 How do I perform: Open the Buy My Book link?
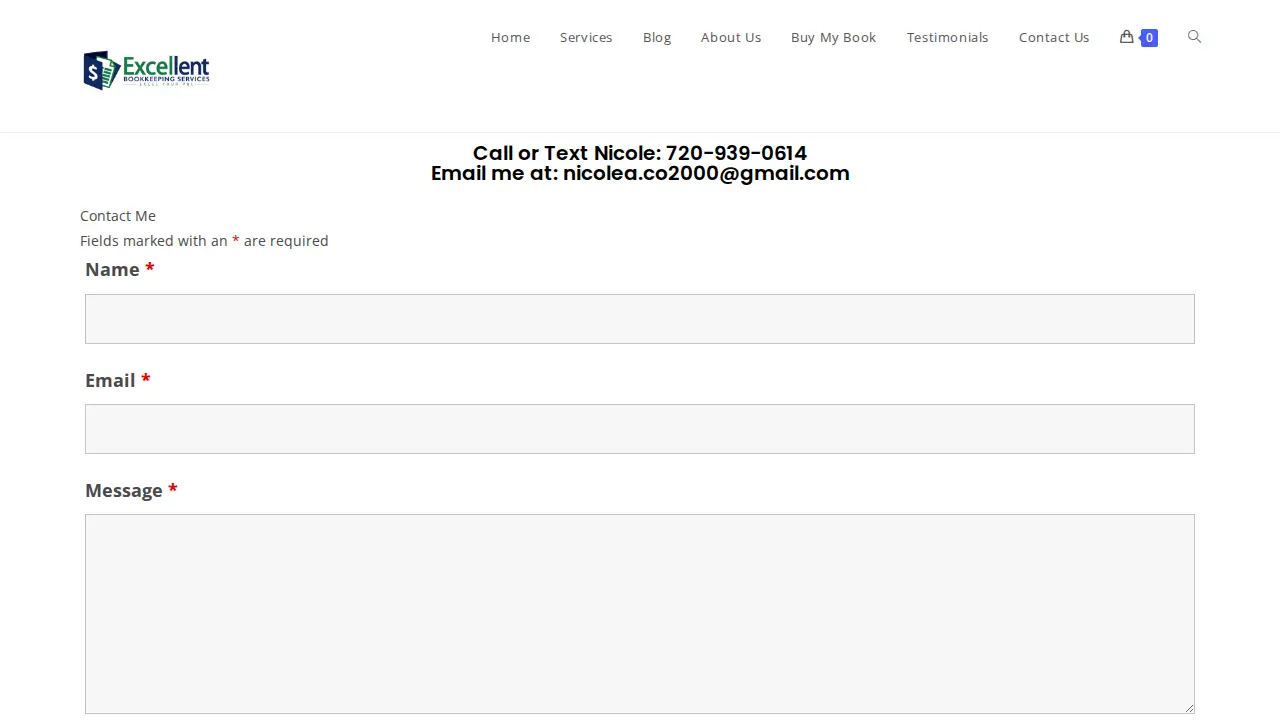tap(834, 37)
